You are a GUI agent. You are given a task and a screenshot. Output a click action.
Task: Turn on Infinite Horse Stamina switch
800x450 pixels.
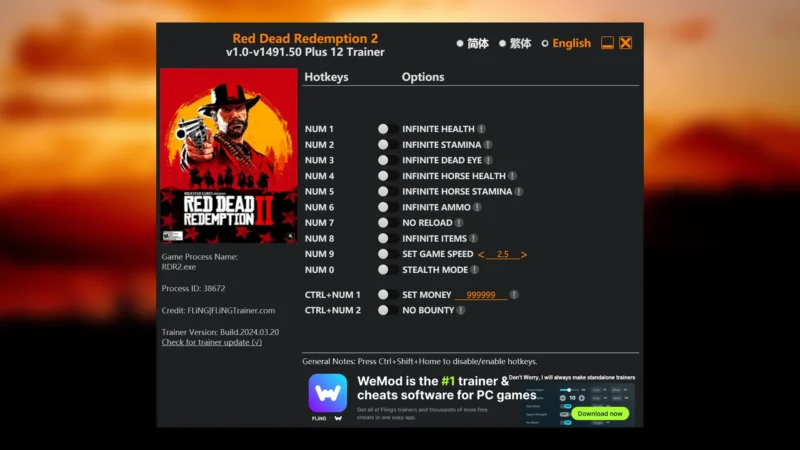[x=387, y=191]
